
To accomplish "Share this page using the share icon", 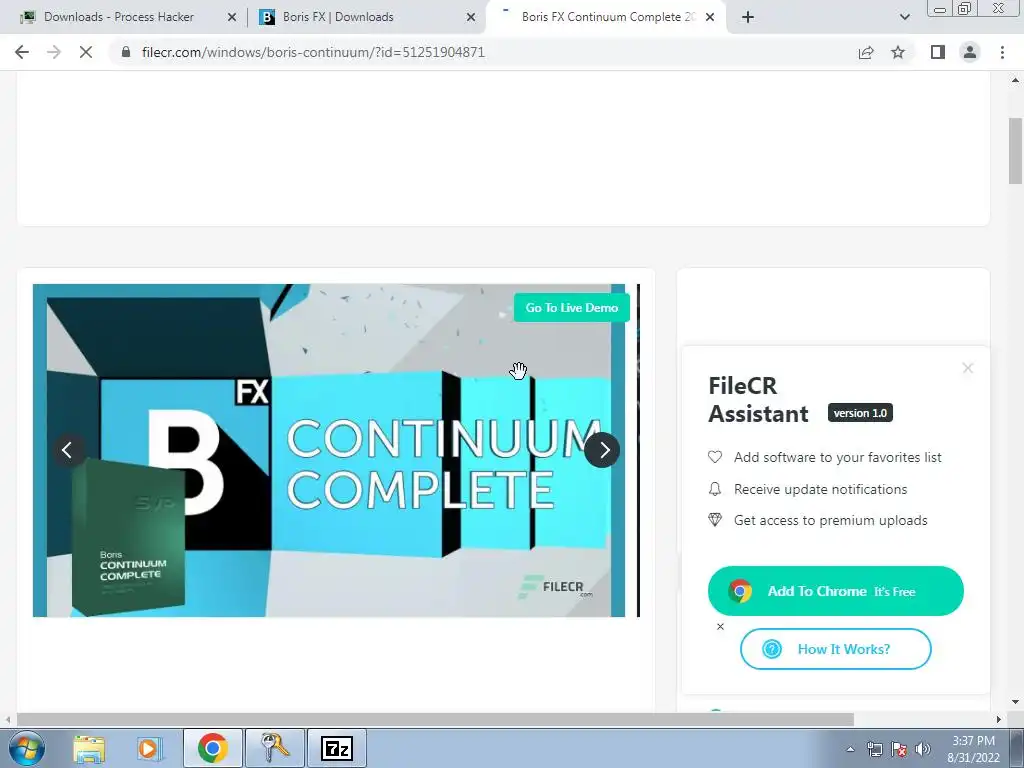I will [866, 52].
